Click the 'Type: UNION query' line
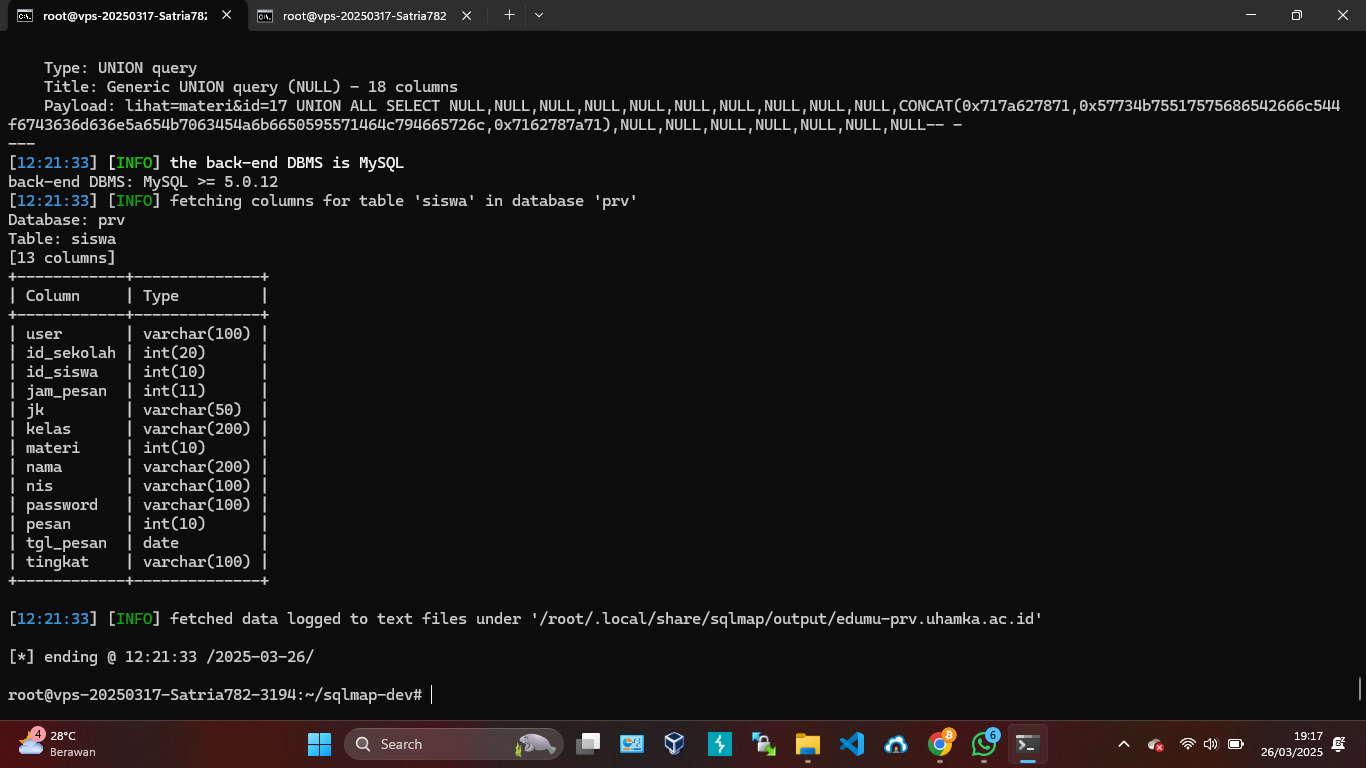Image resolution: width=1366 pixels, height=768 pixels. tap(120, 68)
